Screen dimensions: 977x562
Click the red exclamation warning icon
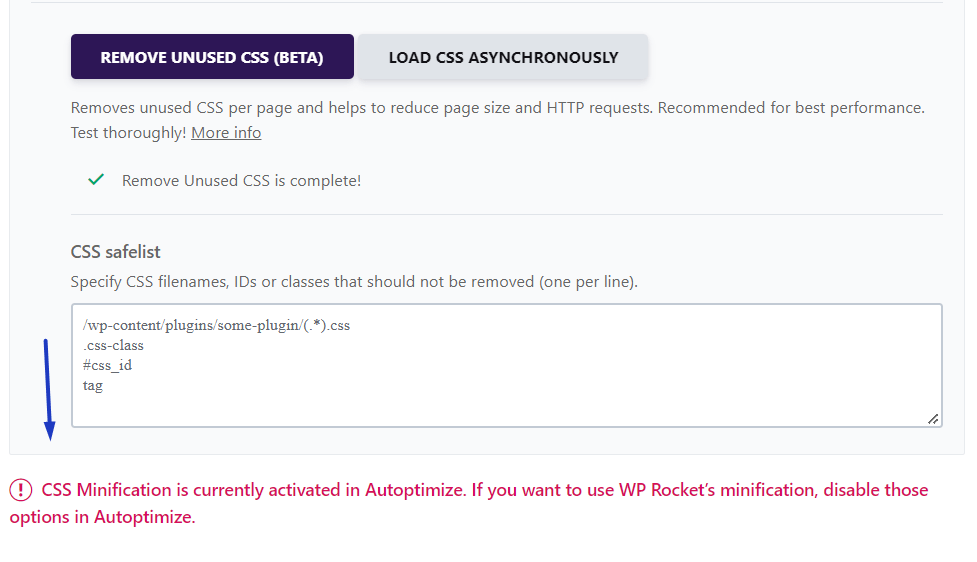[21, 490]
